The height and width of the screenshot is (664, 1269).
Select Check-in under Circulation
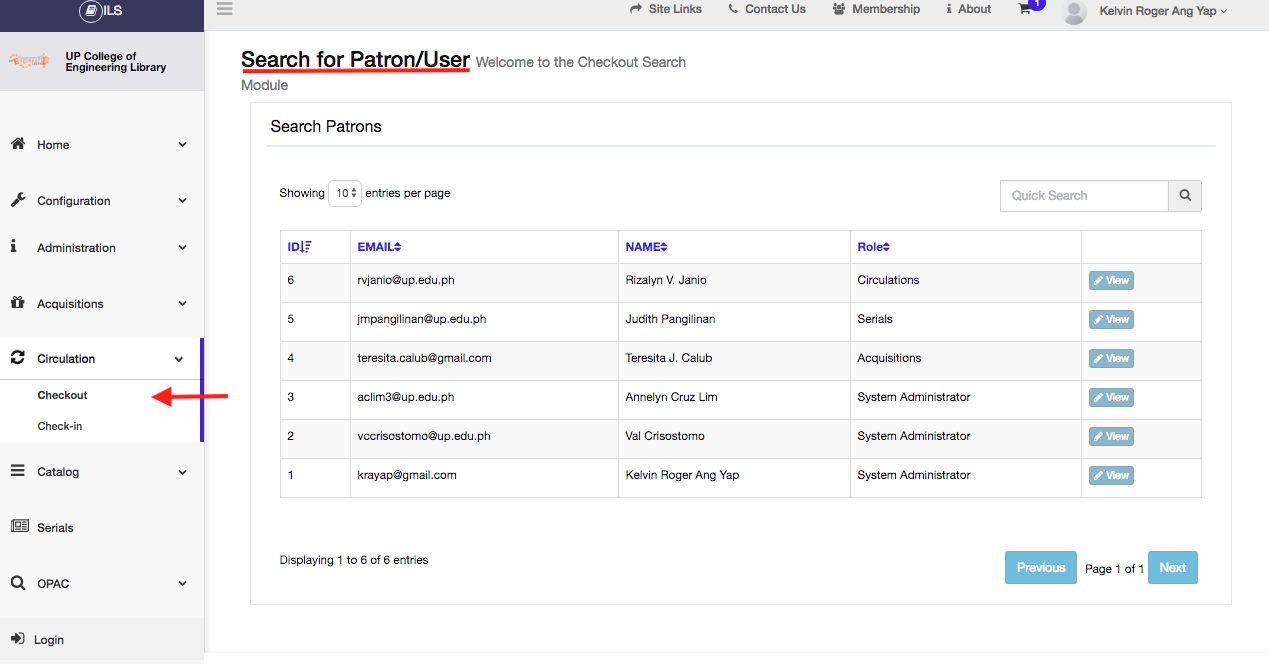point(60,426)
